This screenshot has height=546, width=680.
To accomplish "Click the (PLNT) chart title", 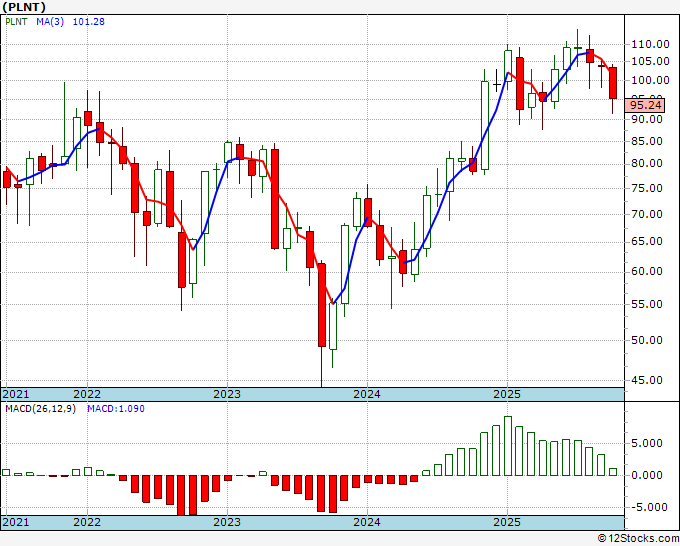I will pyautogui.click(x=24, y=7).
